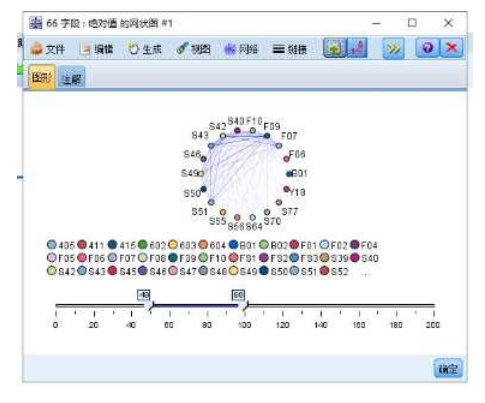
Task: Click the 确定 (OK) button
Action: tap(448, 368)
